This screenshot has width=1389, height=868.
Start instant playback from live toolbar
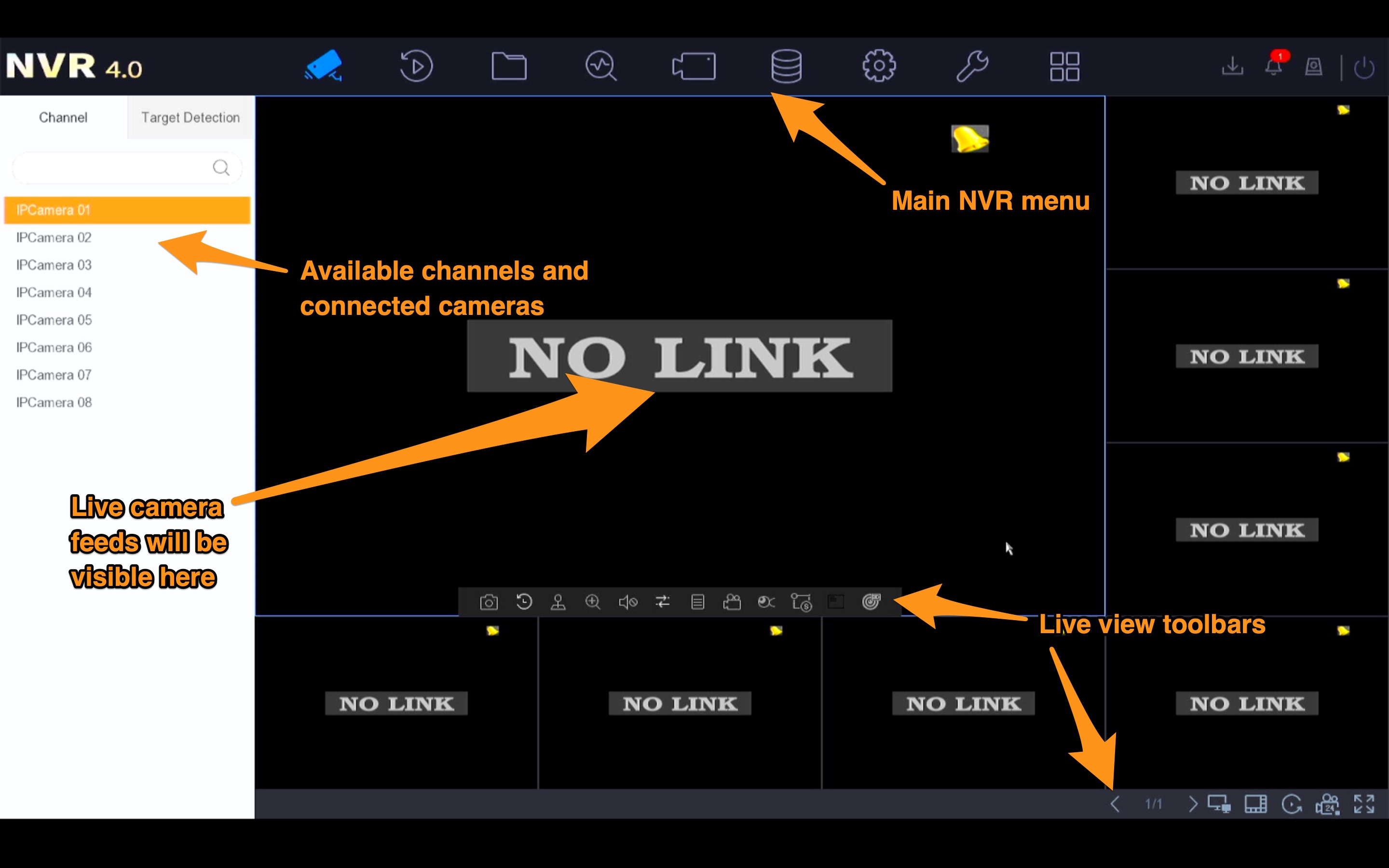[x=524, y=602]
